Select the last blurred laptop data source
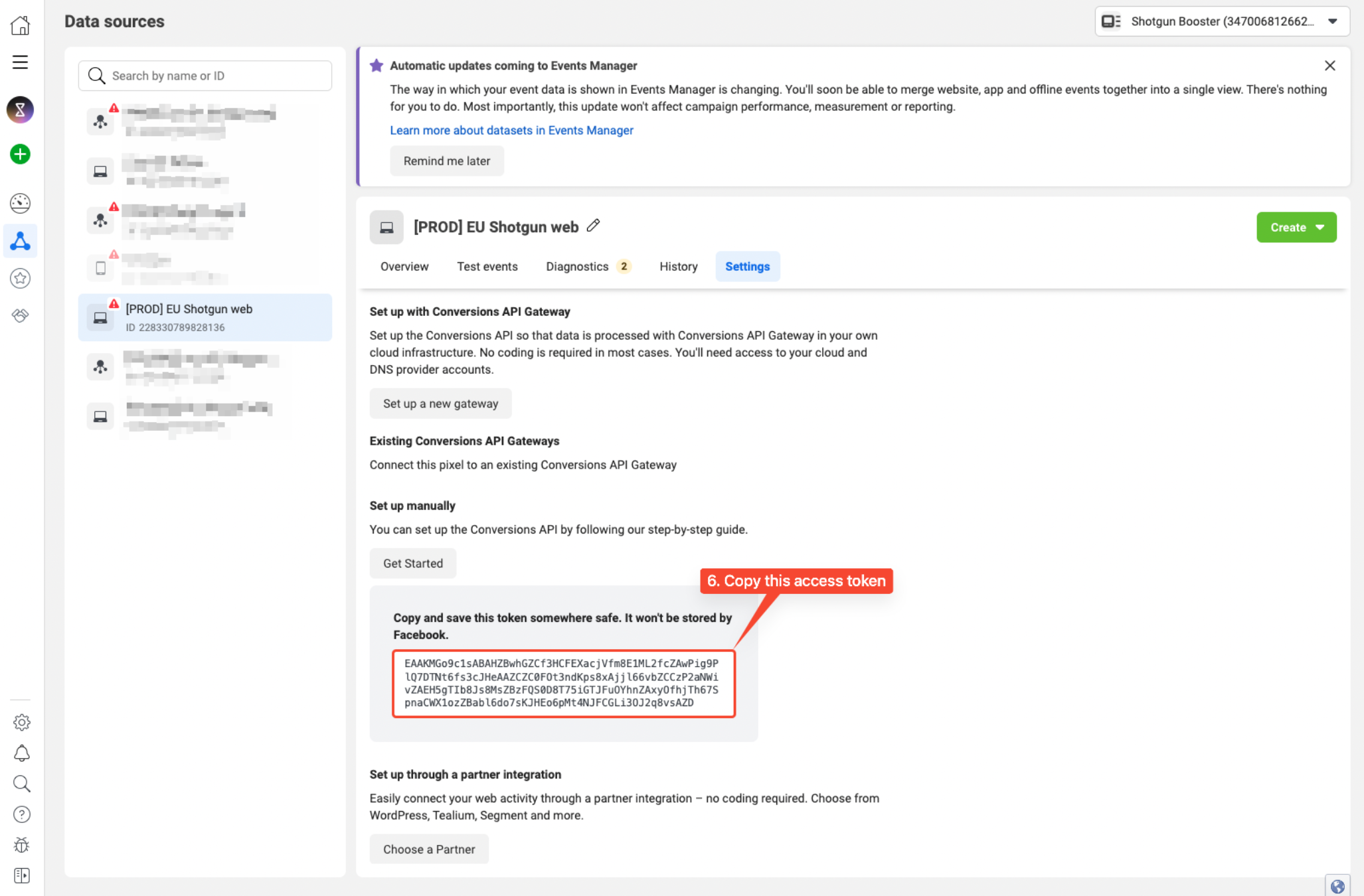1364x896 pixels. tap(205, 416)
